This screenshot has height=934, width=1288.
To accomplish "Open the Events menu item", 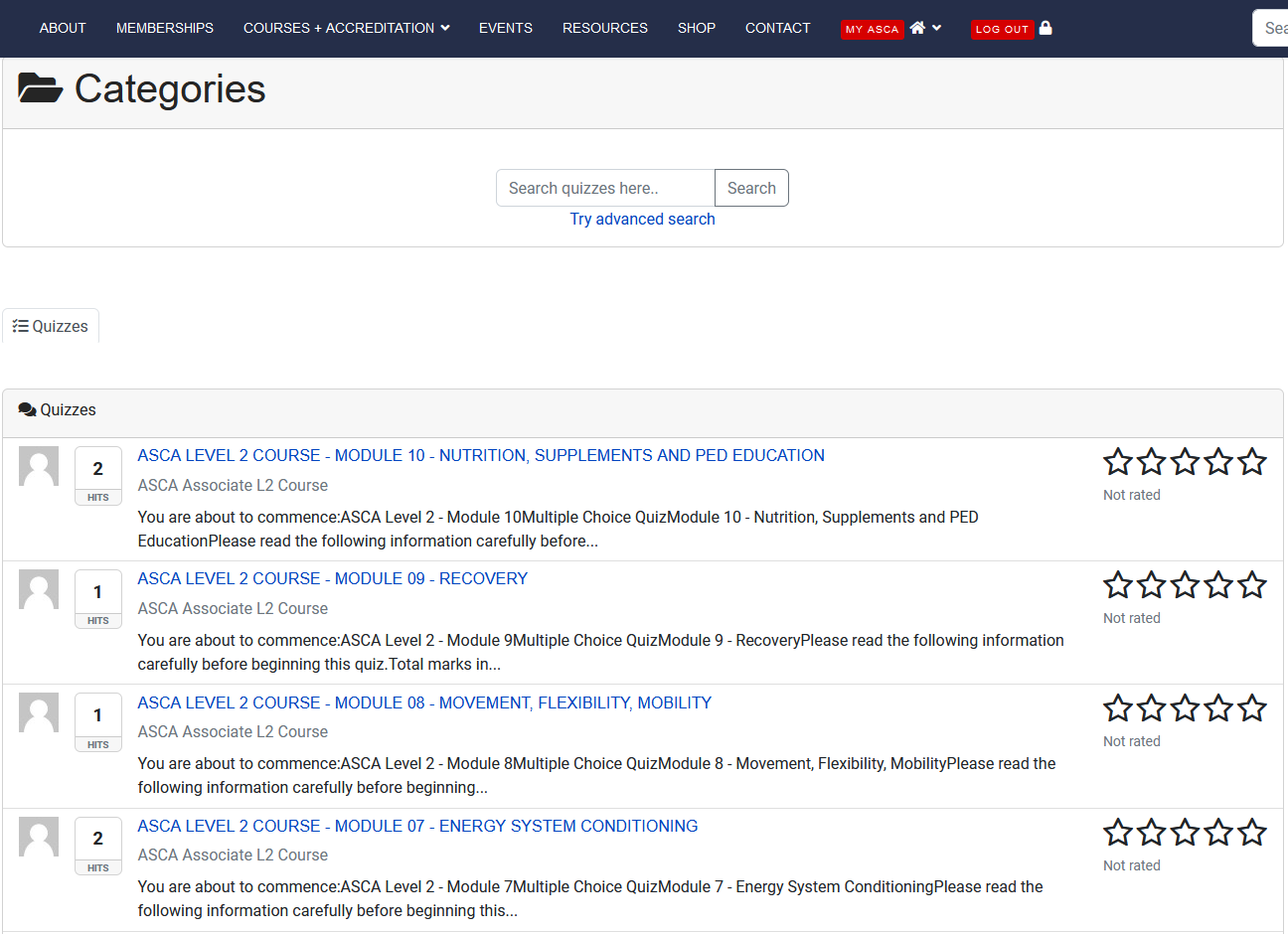I will 505,28.
